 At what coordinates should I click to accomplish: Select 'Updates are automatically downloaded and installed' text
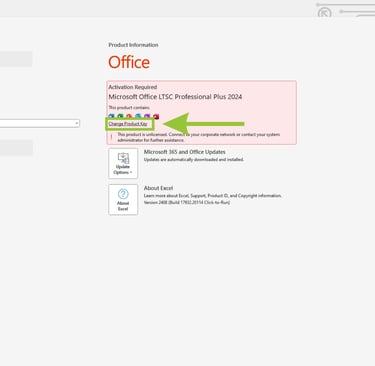click(194, 160)
